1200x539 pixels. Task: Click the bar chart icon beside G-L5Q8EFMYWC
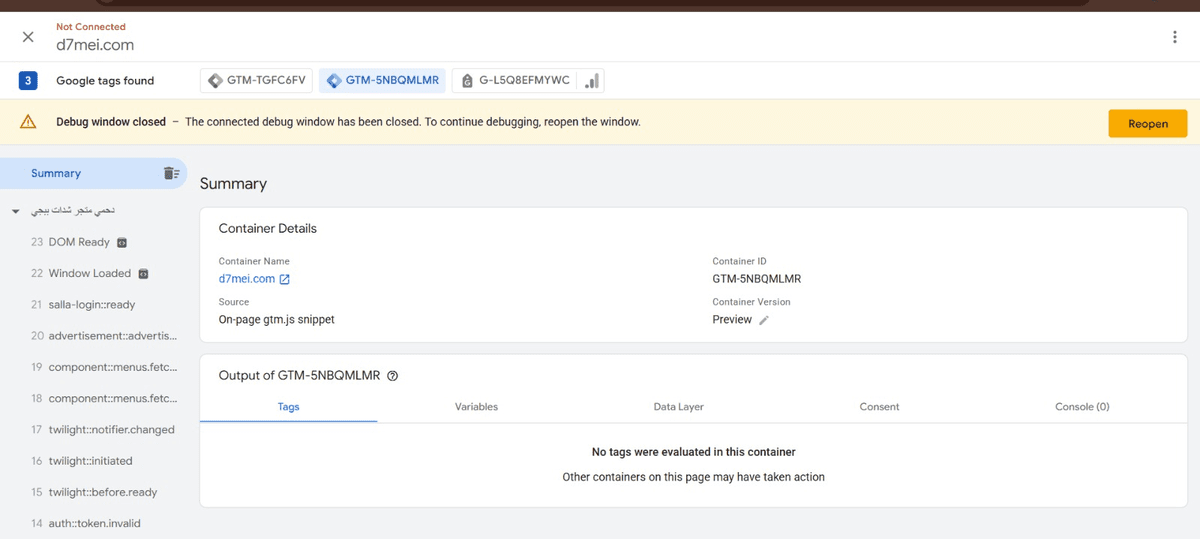coord(592,81)
